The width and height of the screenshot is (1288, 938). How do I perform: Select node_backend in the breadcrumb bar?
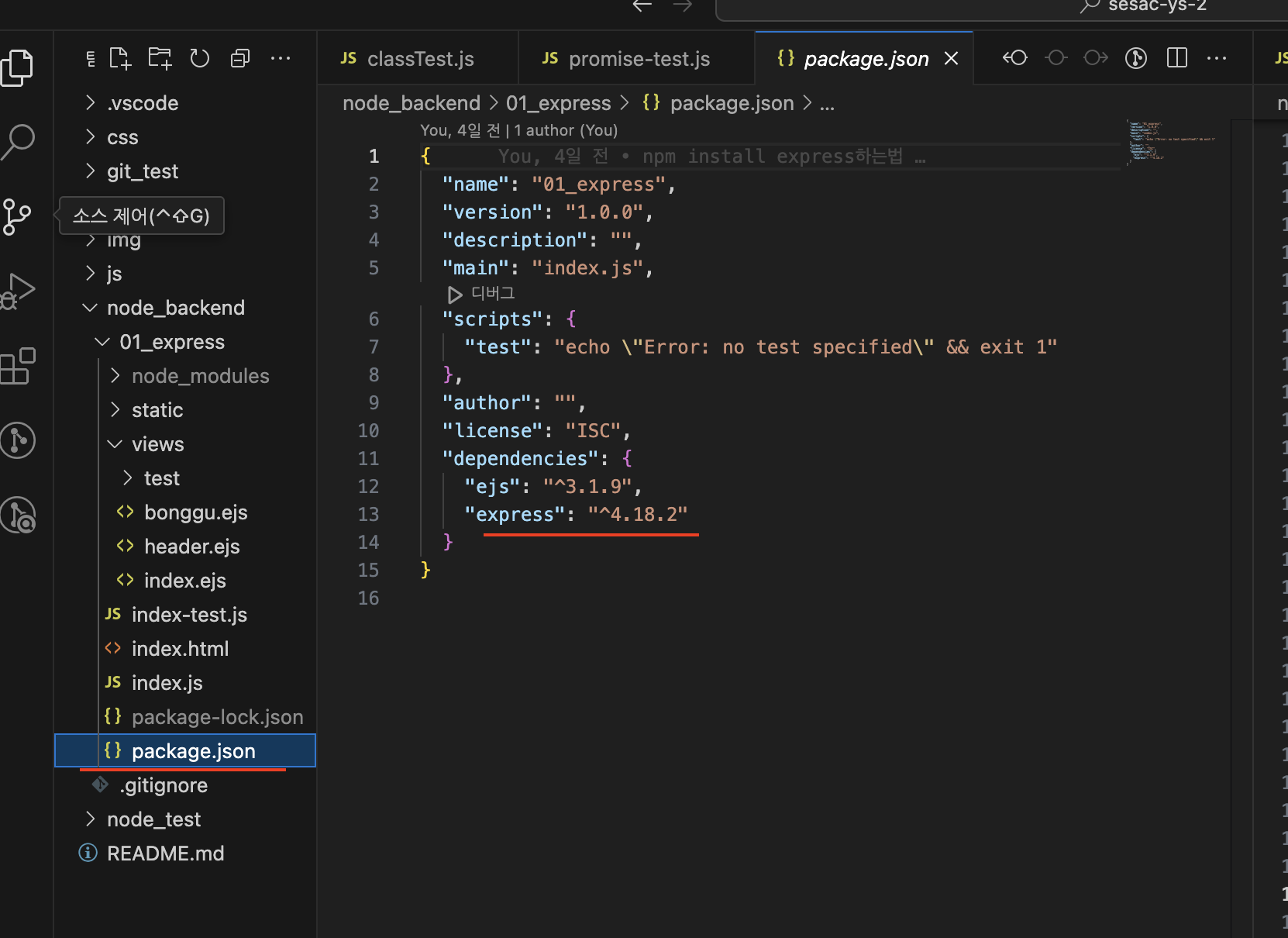(x=412, y=102)
